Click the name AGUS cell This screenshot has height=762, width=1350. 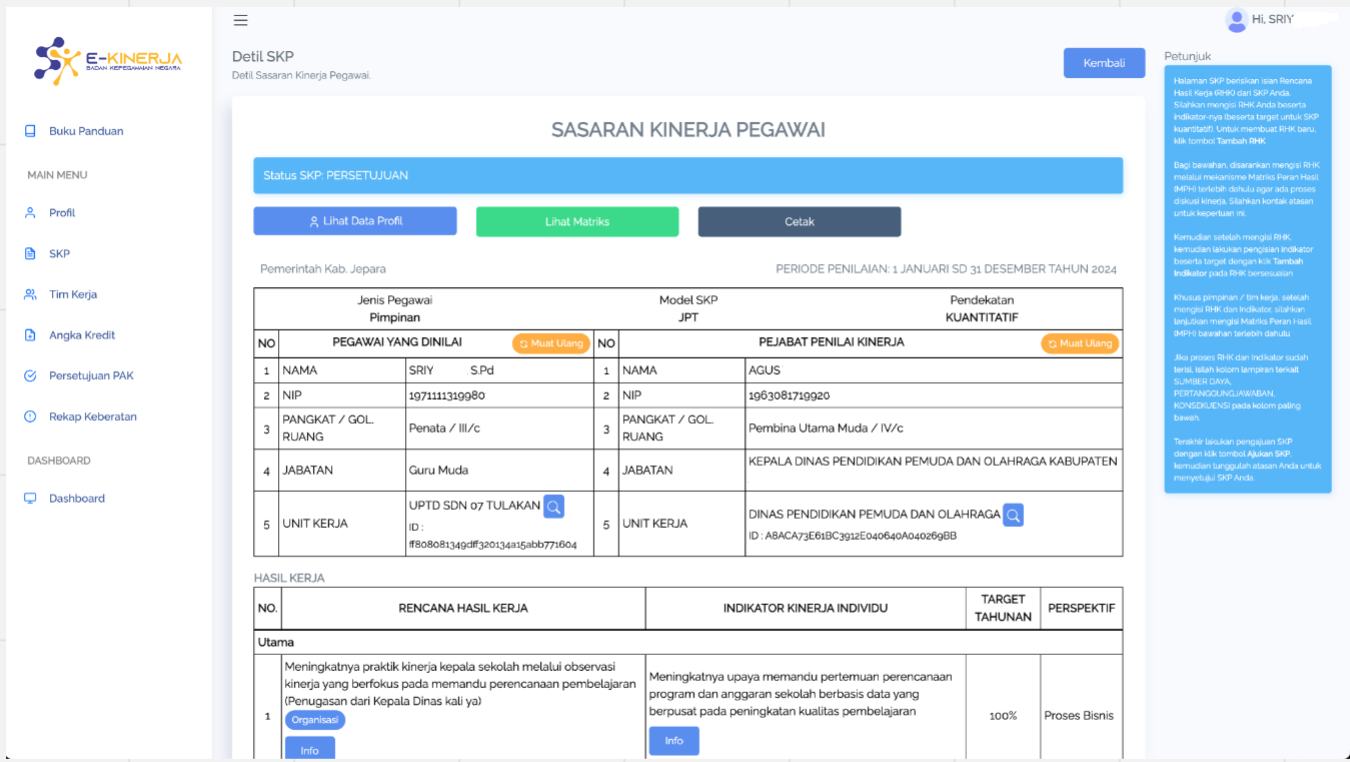933,370
